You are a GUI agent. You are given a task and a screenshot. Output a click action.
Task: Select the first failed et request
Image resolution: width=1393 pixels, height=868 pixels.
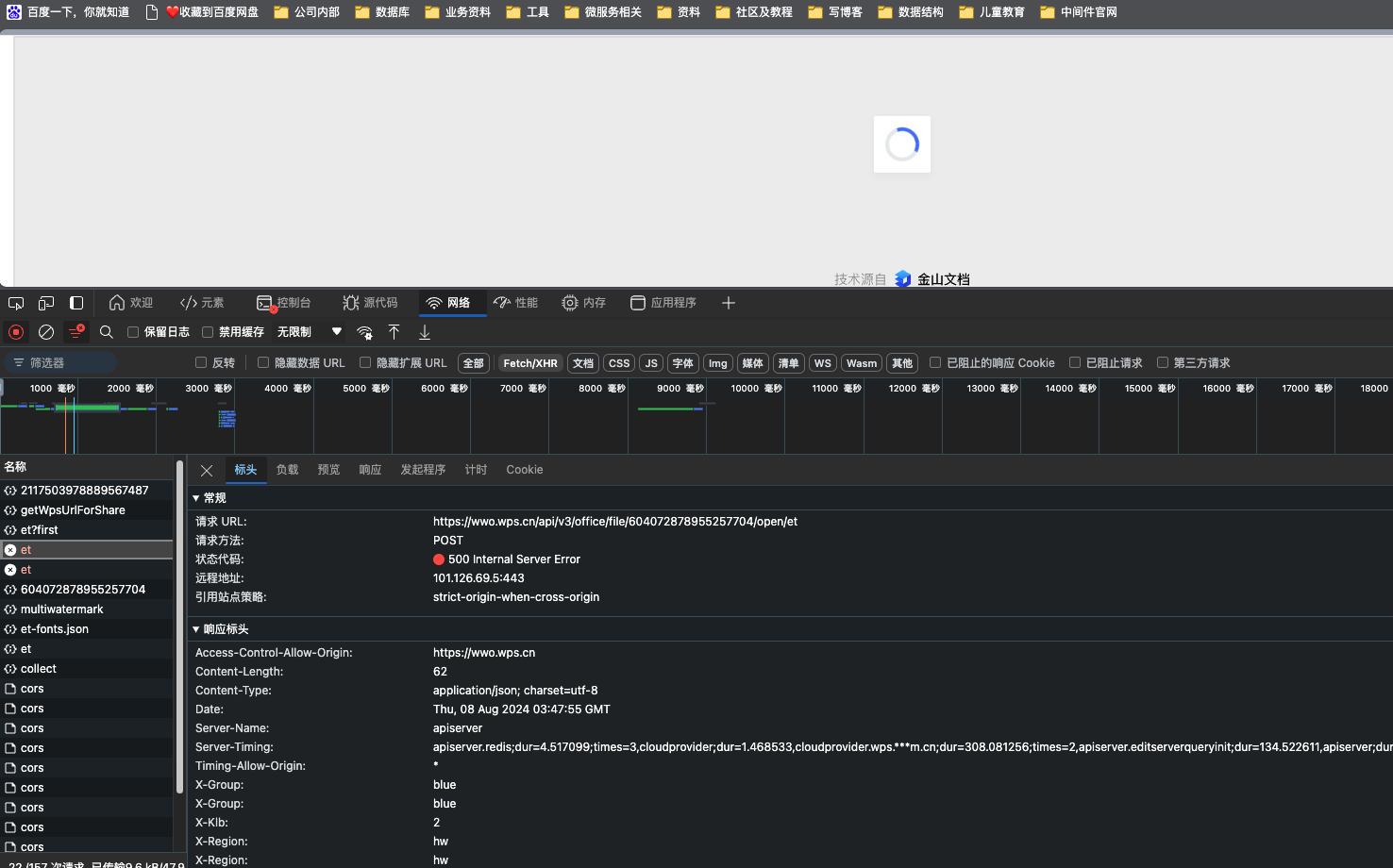87,550
